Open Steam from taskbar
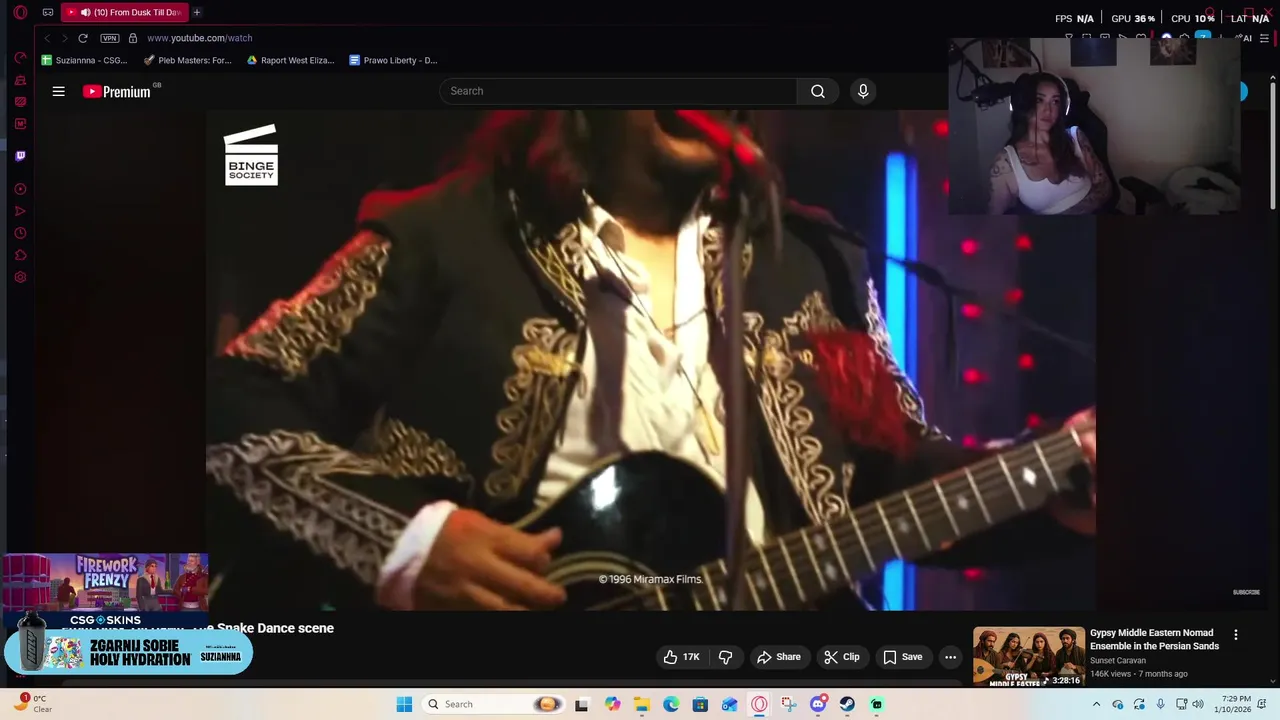This screenshot has height=720, width=1280. click(847, 704)
